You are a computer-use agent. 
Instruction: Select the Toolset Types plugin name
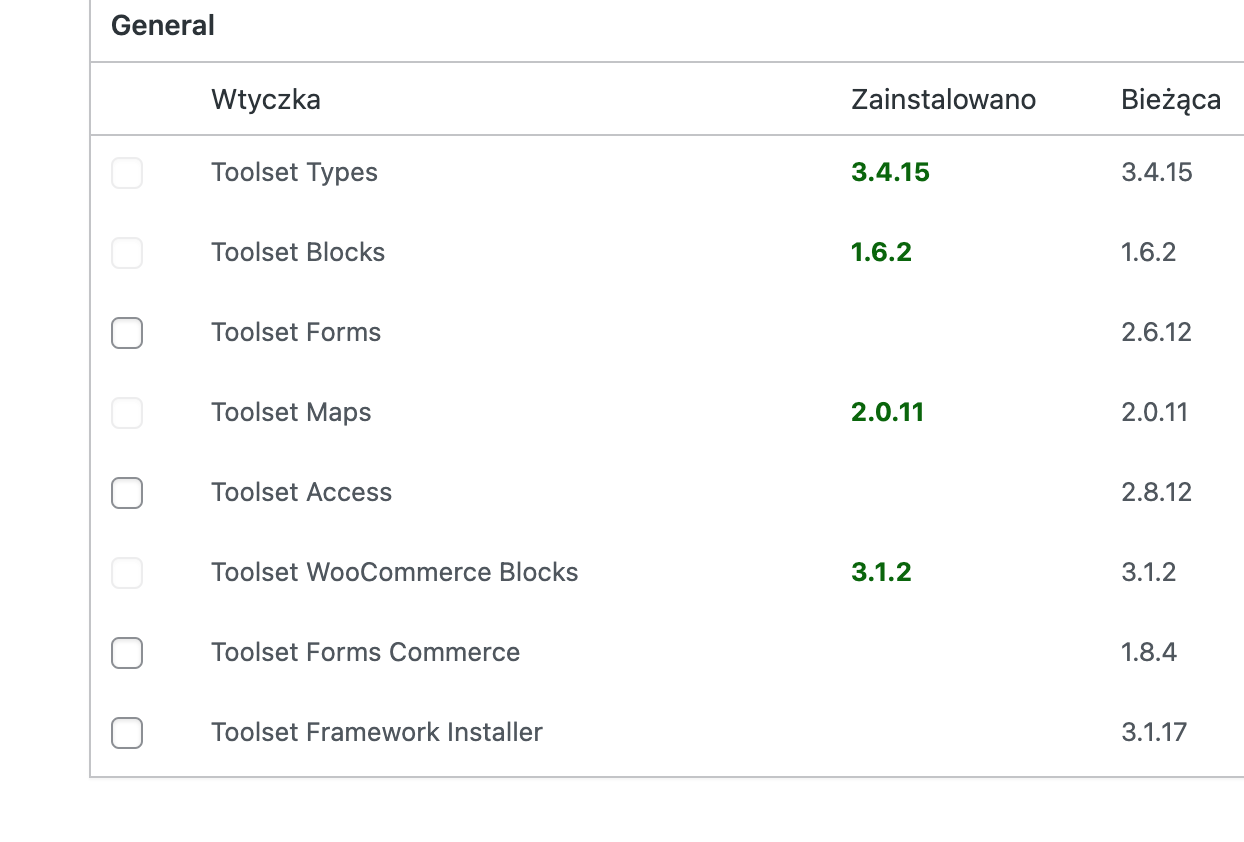(294, 172)
